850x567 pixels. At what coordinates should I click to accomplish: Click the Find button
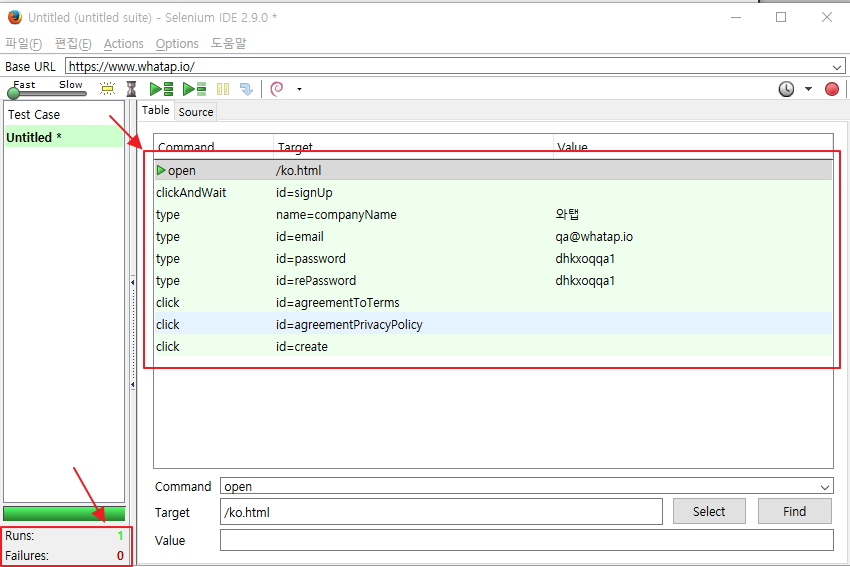[794, 511]
